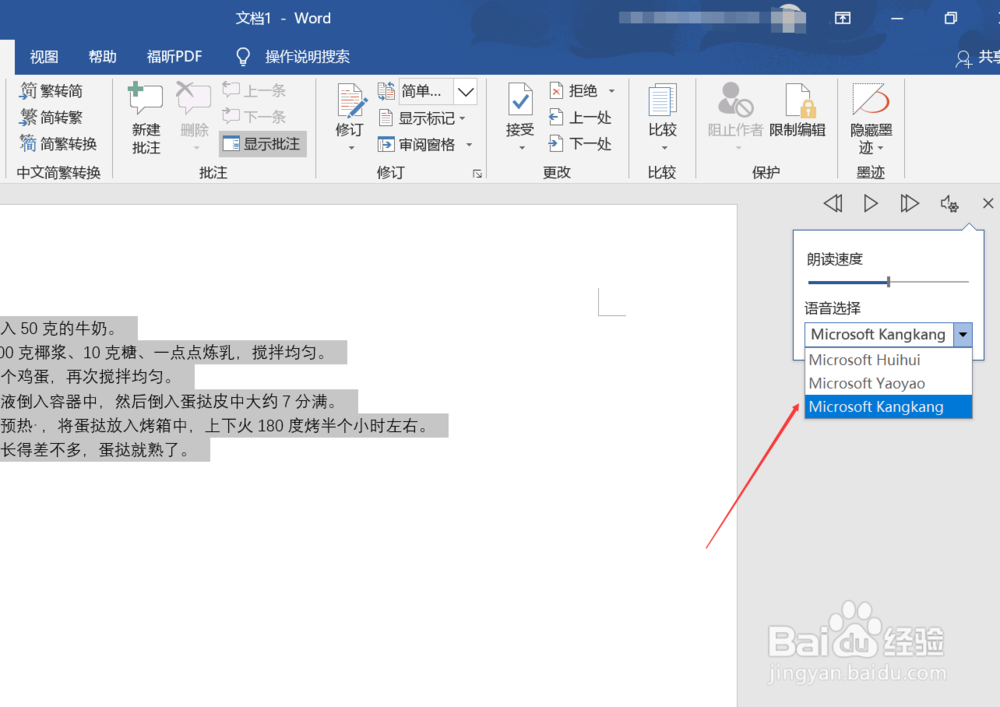This screenshot has width=1000, height=707.
Task: Open read aloud voice settings icon
Action: click(x=949, y=203)
